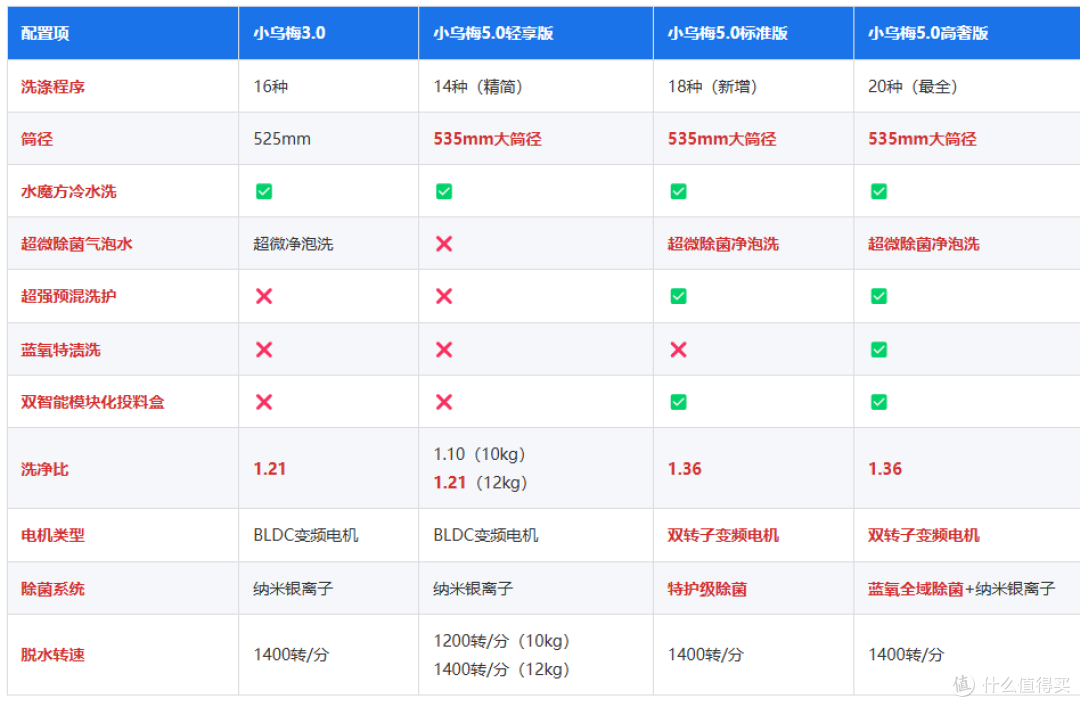Image resolution: width=1080 pixels, height=707 pixels.
Task: Click the 水魔方冷水洗 row label
Action: [68, 192]
